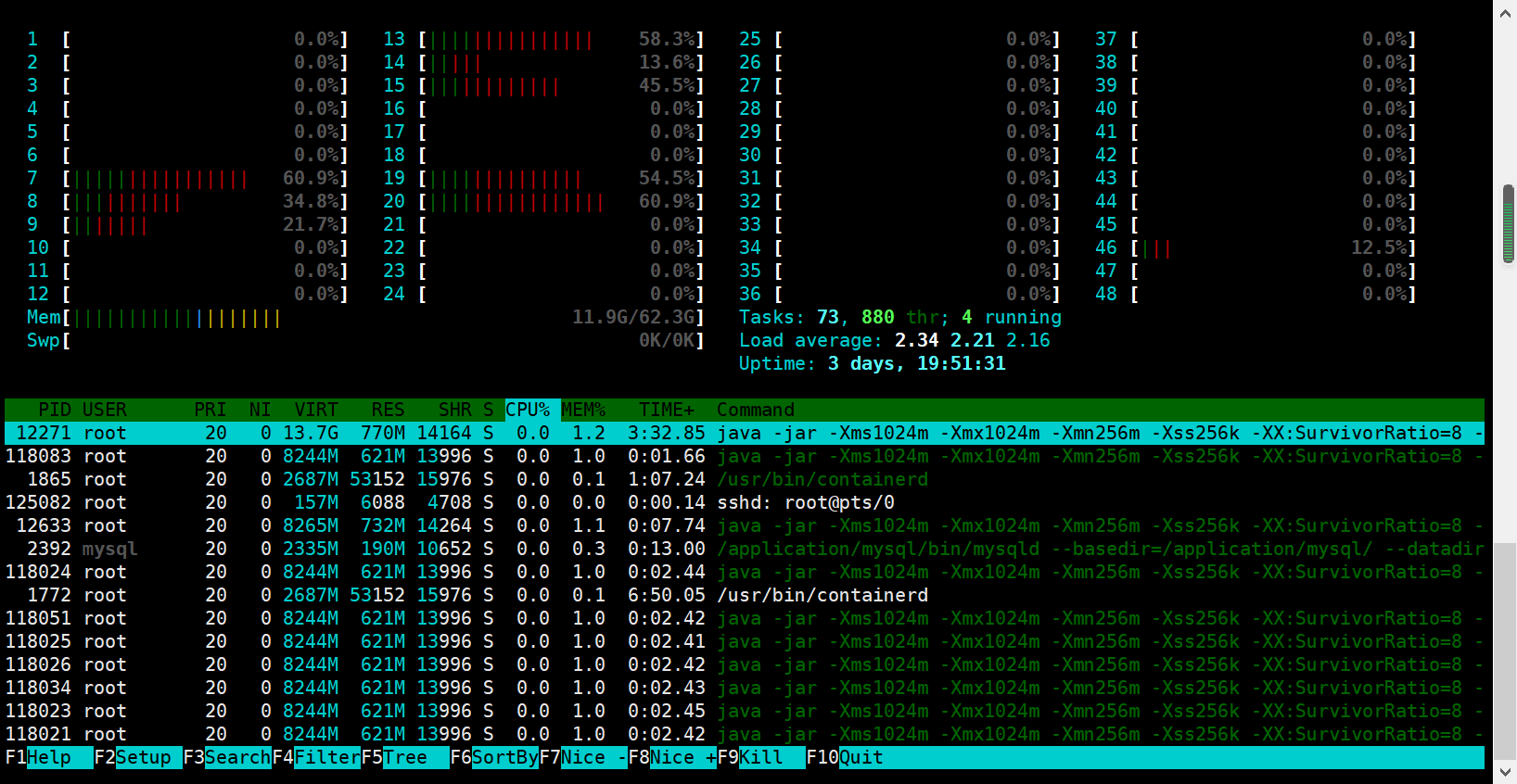Click the TIME+ column header

(666, 410)
